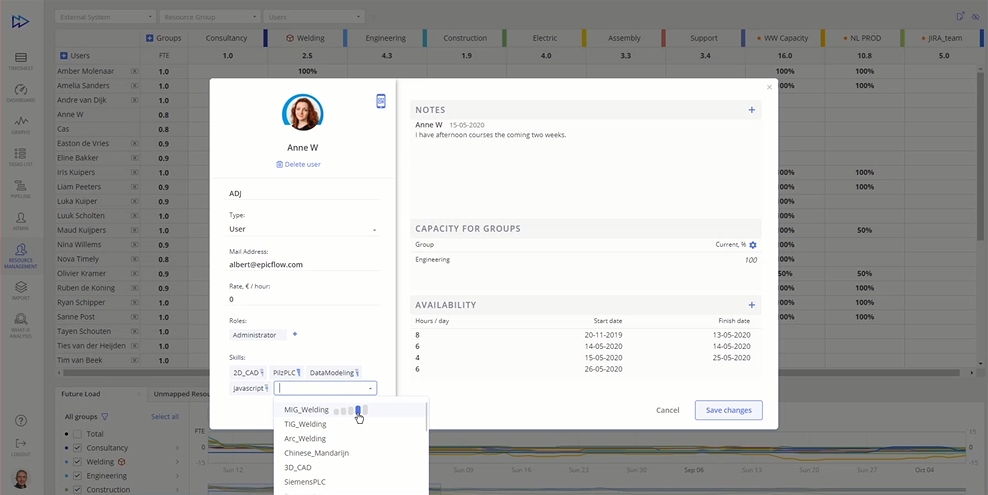Uncheck the Engineering group checkbox
Viewport: 988px width, 495px height.
click(78, 476)
